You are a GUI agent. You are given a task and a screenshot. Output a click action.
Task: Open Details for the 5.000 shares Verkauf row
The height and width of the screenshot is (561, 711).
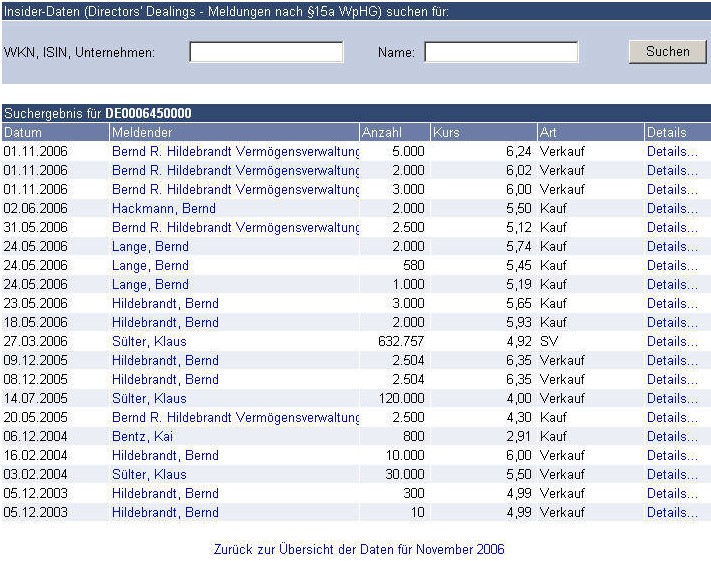click(x=672, y=152)
